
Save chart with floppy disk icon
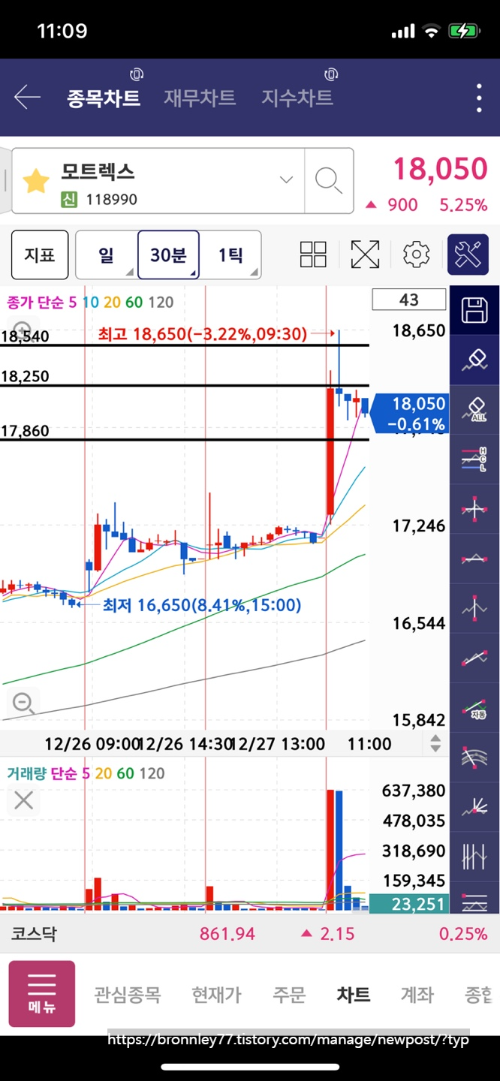(474, 310)
